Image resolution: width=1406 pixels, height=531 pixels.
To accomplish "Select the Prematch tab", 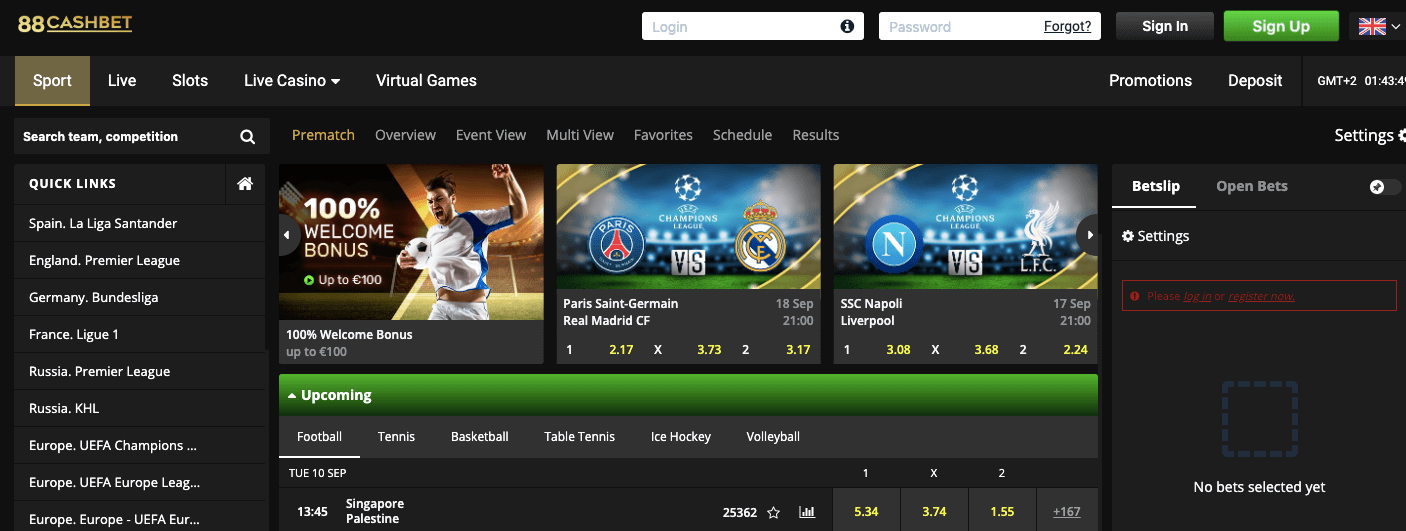I will 323,135.
